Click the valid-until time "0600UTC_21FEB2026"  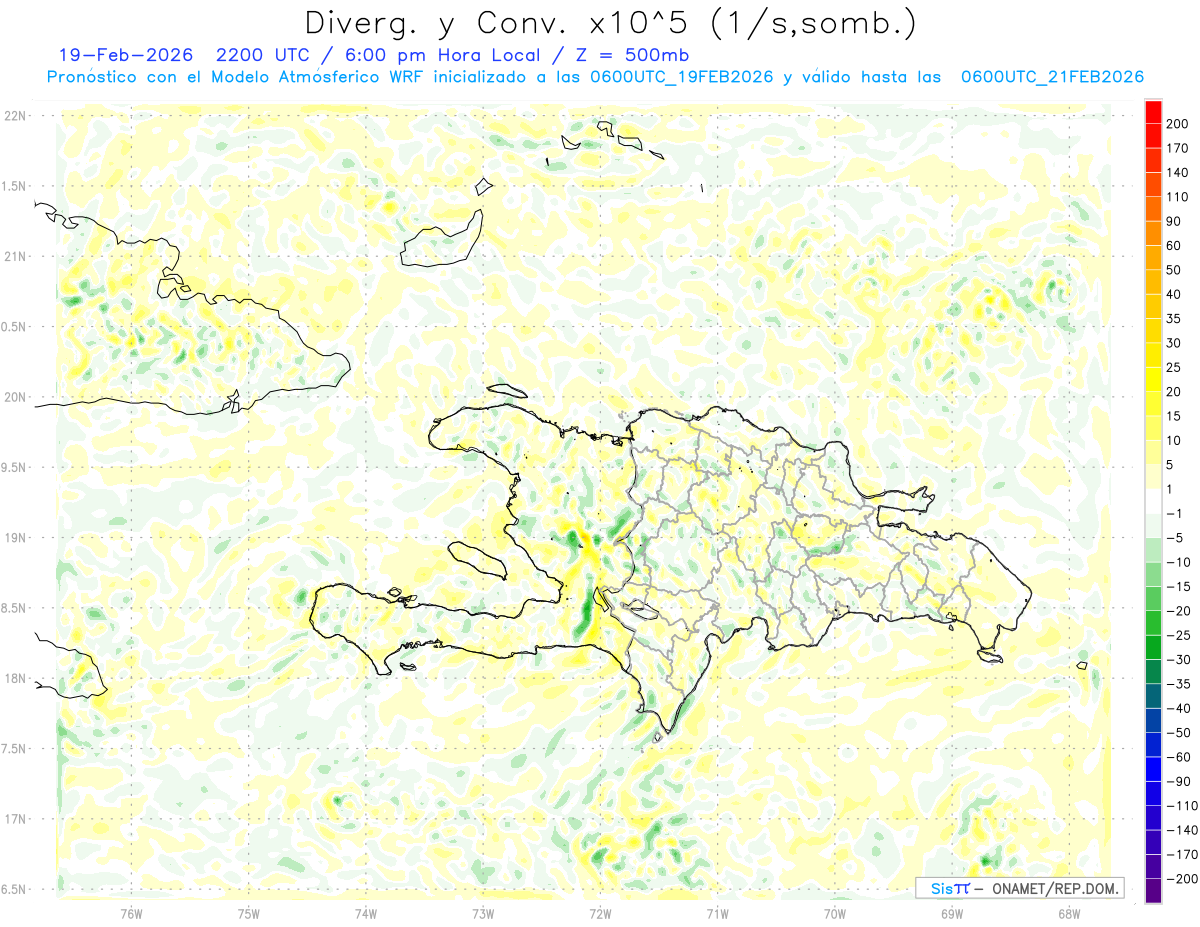[1052, 77]
